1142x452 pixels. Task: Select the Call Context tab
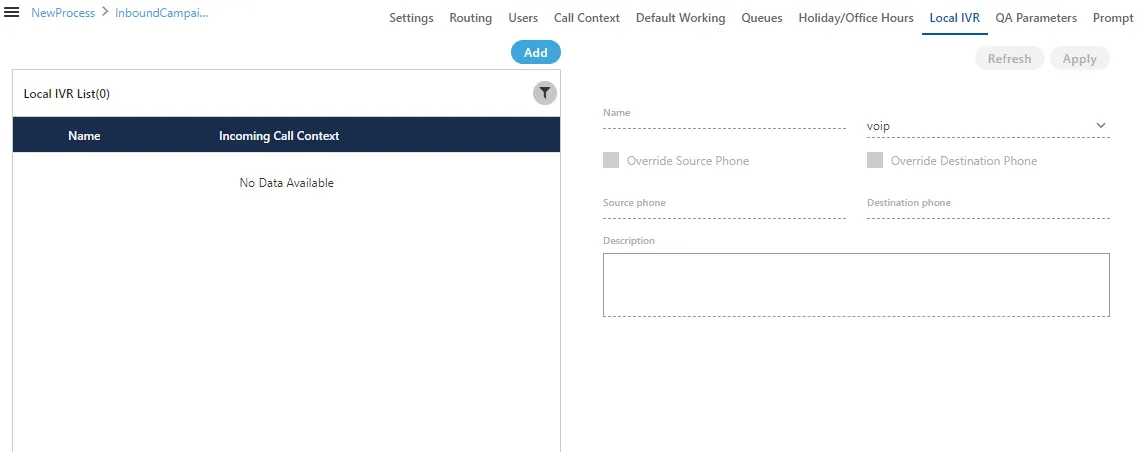587,18
